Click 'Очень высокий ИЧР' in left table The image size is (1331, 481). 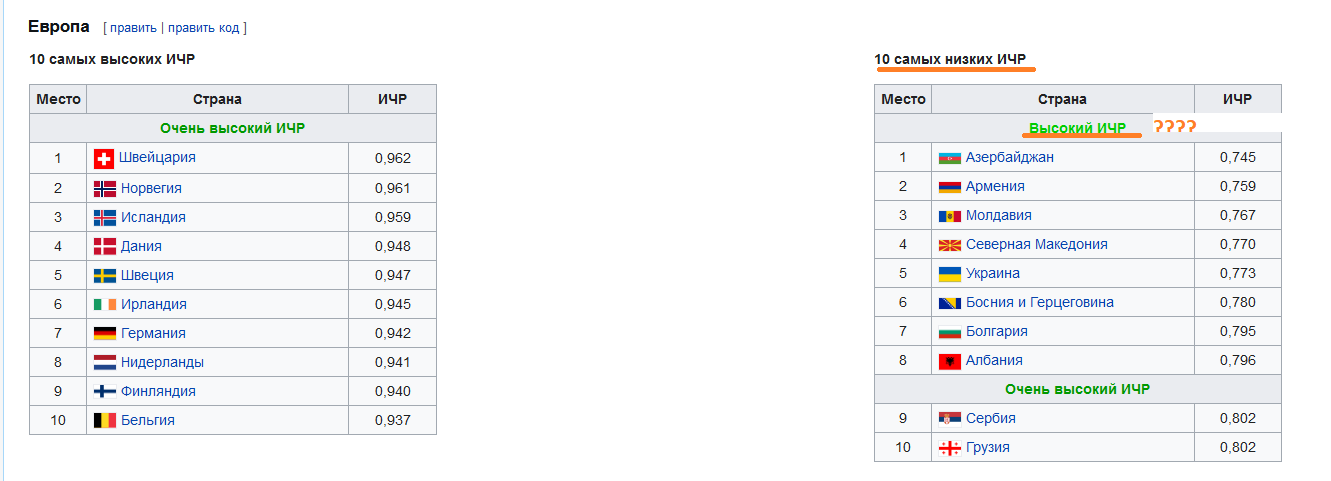(232, 128)
